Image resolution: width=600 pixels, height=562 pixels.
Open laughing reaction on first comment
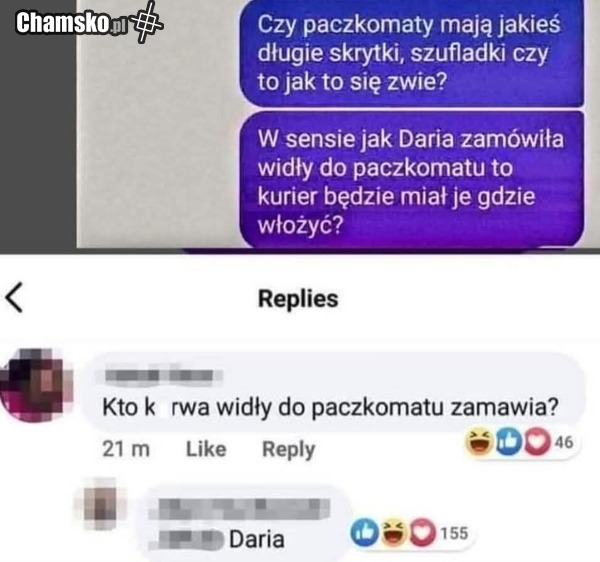(x=479, y=441)
